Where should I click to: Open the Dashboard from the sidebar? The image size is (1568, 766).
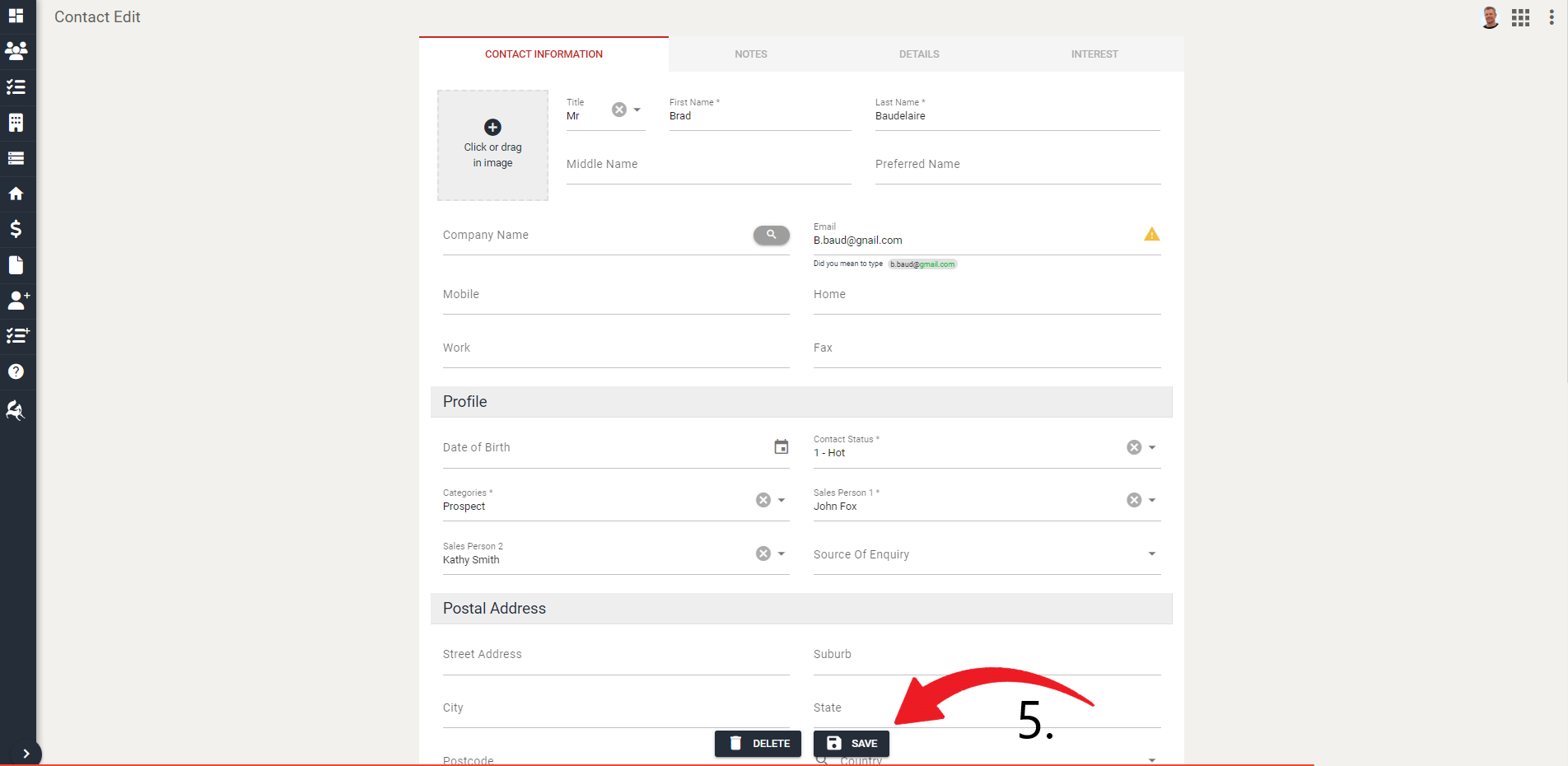click(16, 16)
